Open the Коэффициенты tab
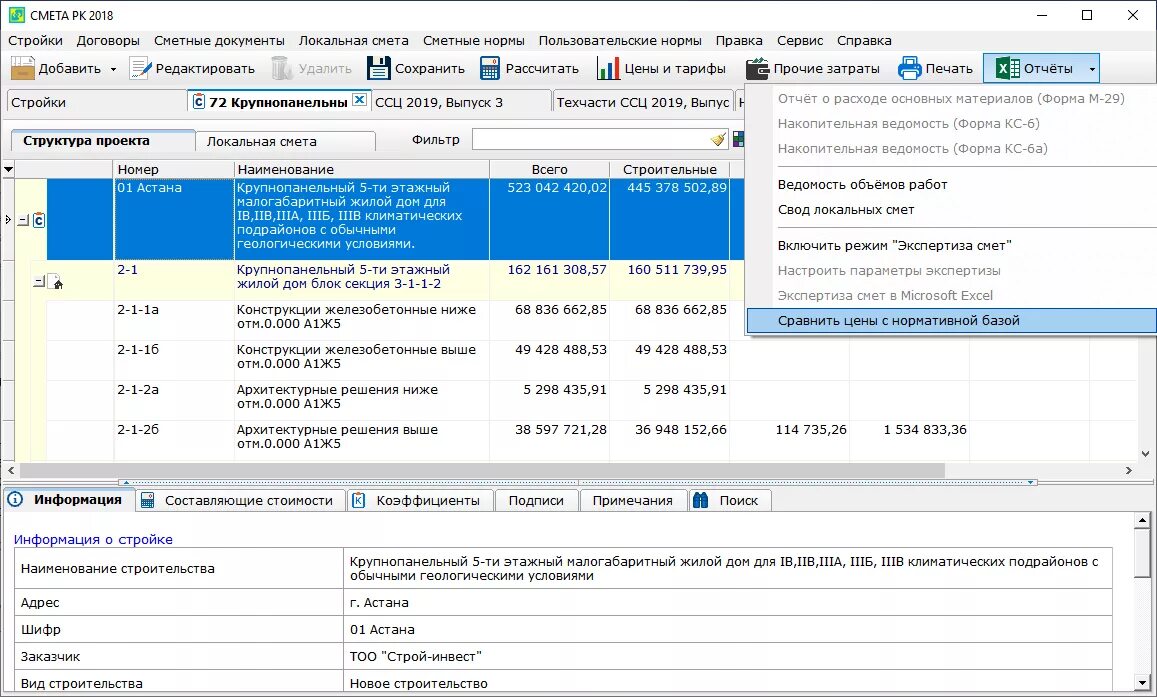This screenshot has width=1157, height=697. coord(419,500)
